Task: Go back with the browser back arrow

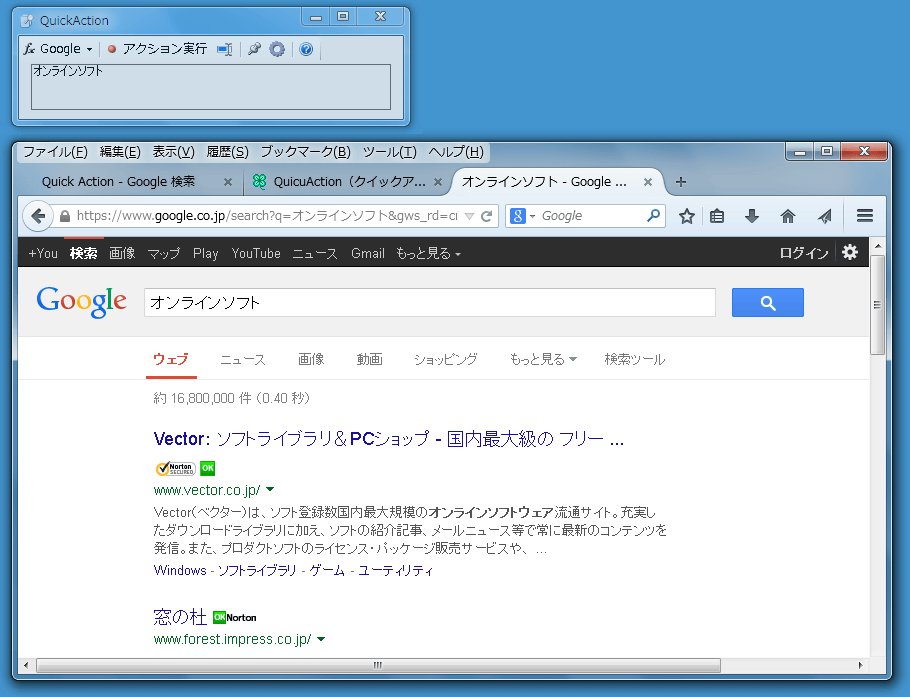Action: pos(38,216)
